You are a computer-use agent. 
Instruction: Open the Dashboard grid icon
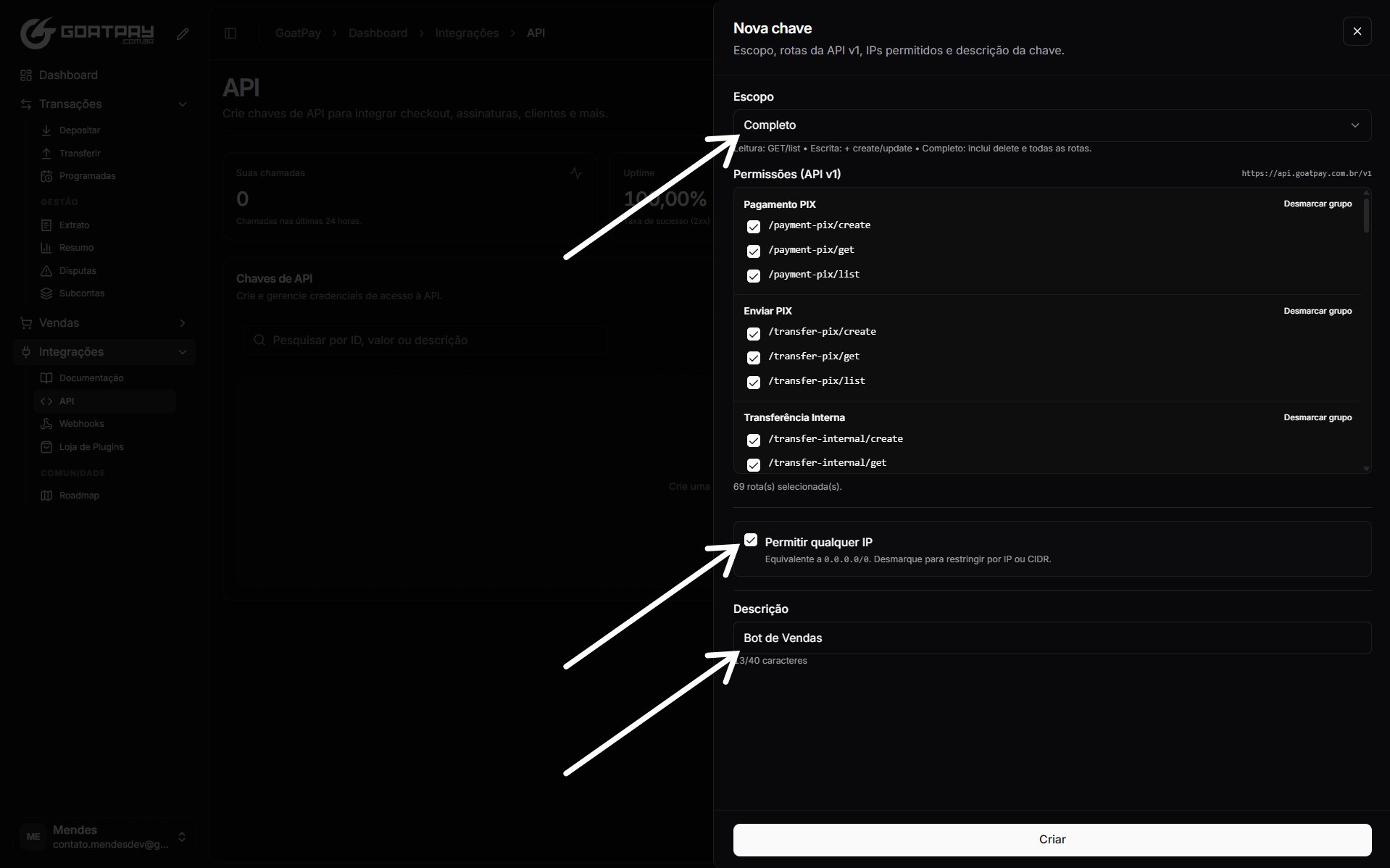tap(26, 75)
